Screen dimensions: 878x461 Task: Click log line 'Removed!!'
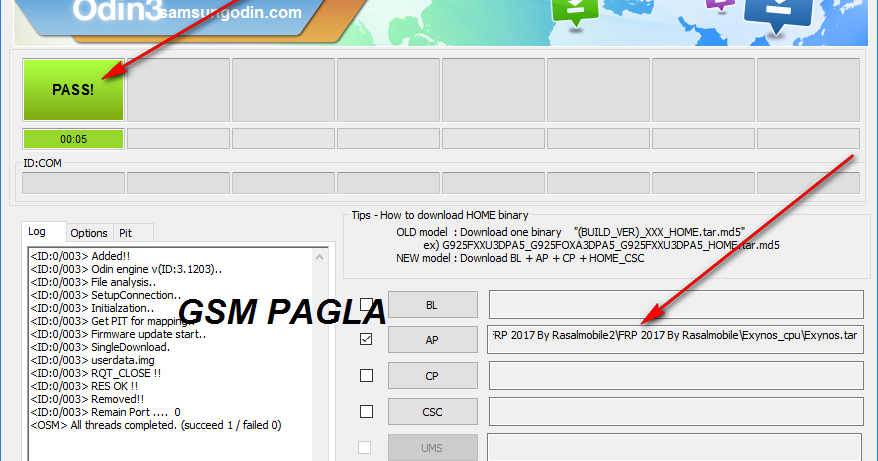coord(87,399)
